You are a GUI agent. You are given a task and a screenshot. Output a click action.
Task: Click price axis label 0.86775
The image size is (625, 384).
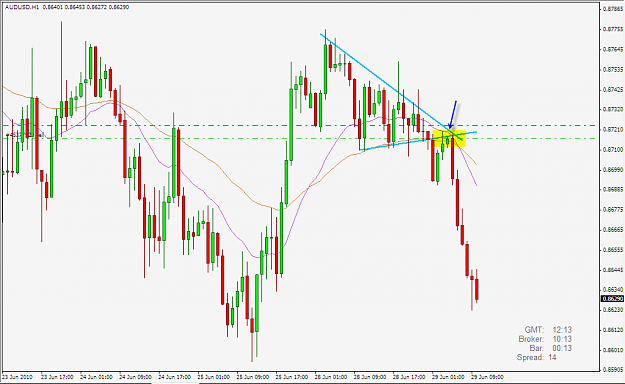[613, 210]
